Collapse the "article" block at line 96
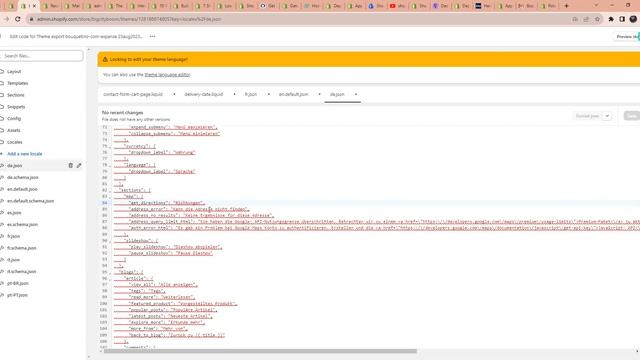The width and height of the screenshot is (640, 360). pyautogui.click(x=110, y=279)
